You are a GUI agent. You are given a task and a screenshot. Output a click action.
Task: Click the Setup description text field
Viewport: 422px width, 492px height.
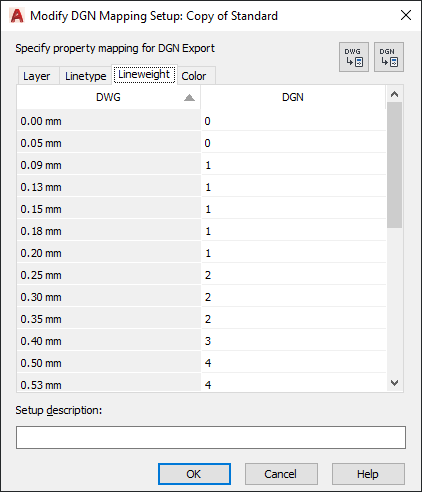click(x=211, y=437)
